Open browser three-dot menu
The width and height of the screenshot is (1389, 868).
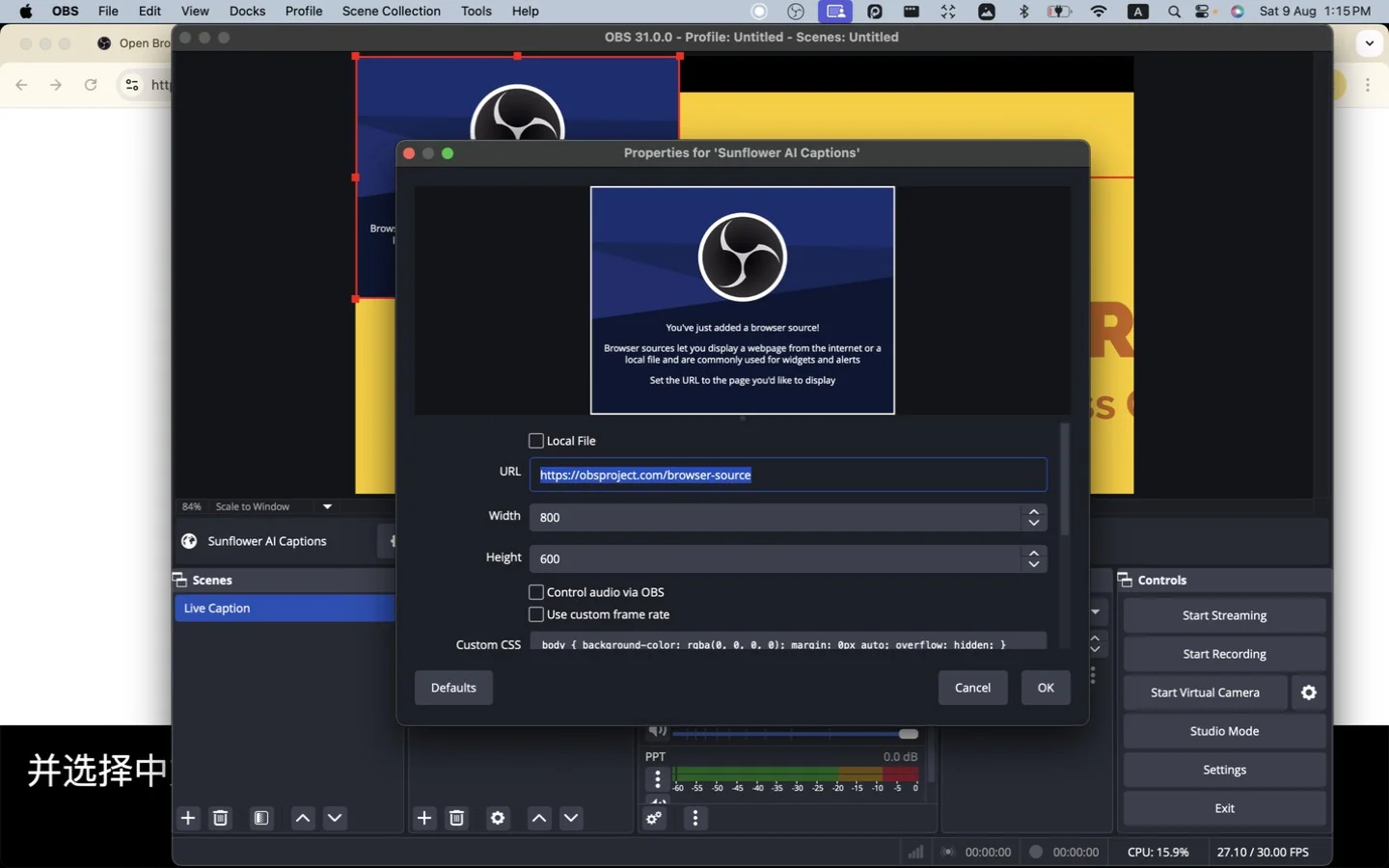click(1368, 85)
